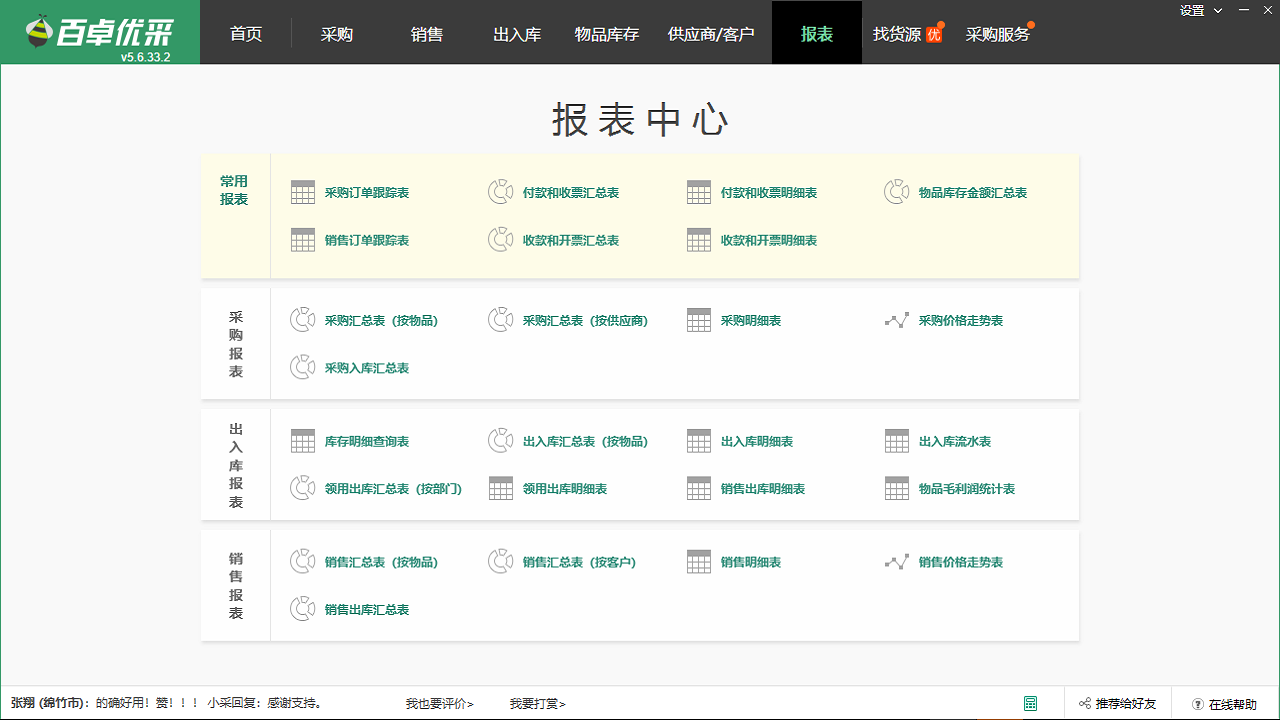
Task: Open the 采购订单跟踪表 table icon
Action: (303, 192)
